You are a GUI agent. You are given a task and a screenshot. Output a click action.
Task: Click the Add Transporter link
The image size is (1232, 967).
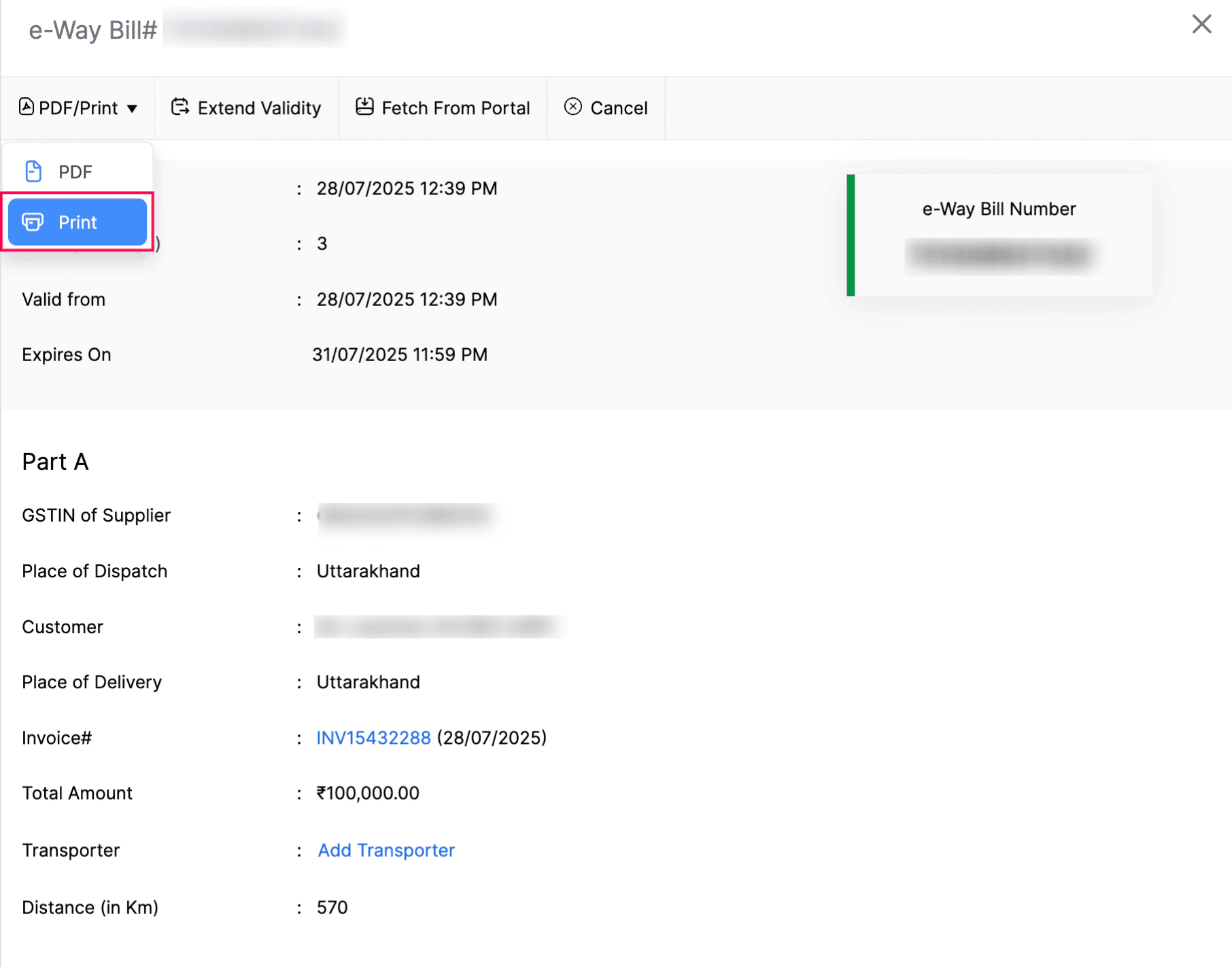pos(386,850)
